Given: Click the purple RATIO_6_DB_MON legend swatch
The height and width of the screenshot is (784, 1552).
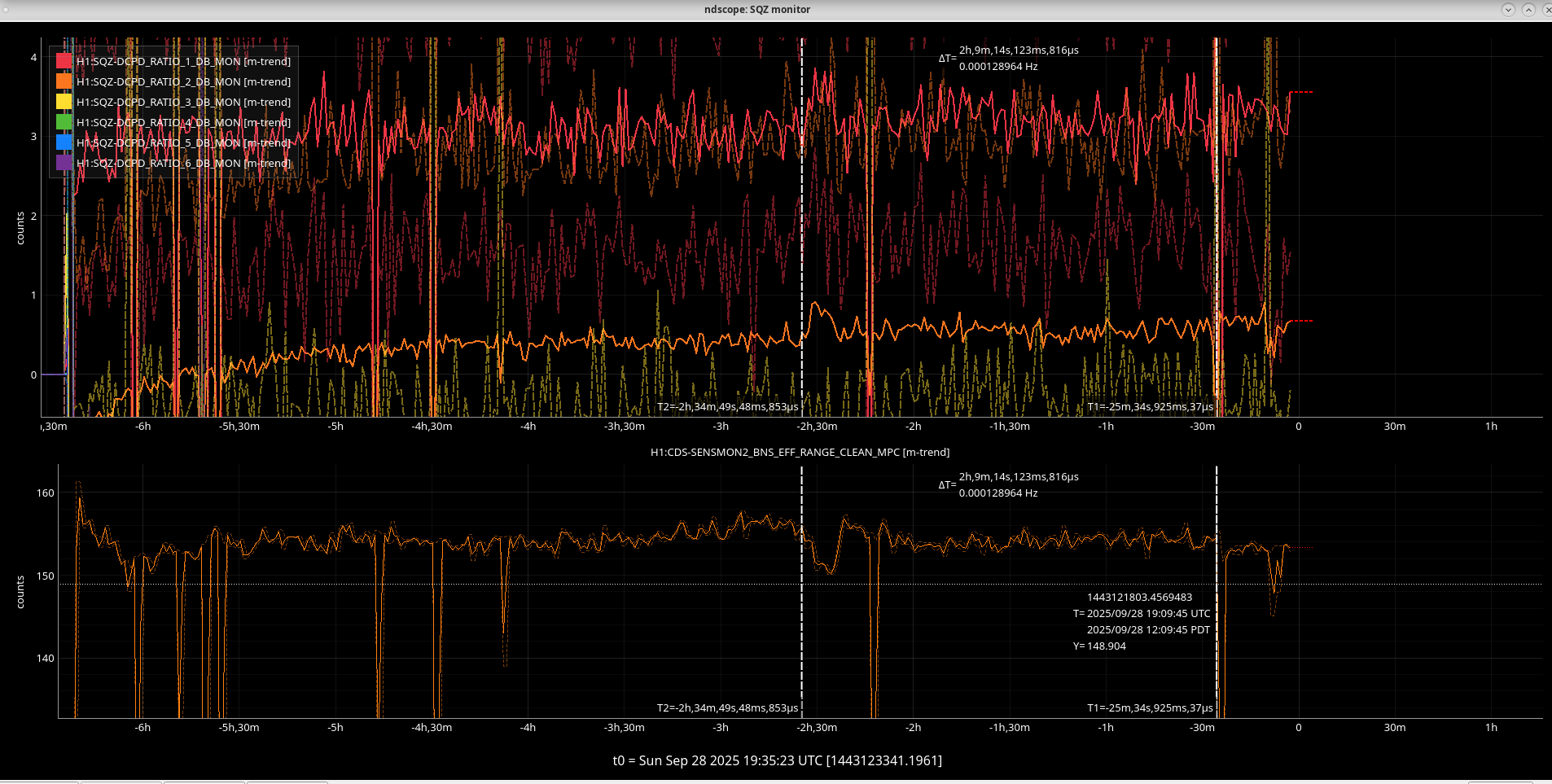Looking at the screenshot, I should point(64,163).
